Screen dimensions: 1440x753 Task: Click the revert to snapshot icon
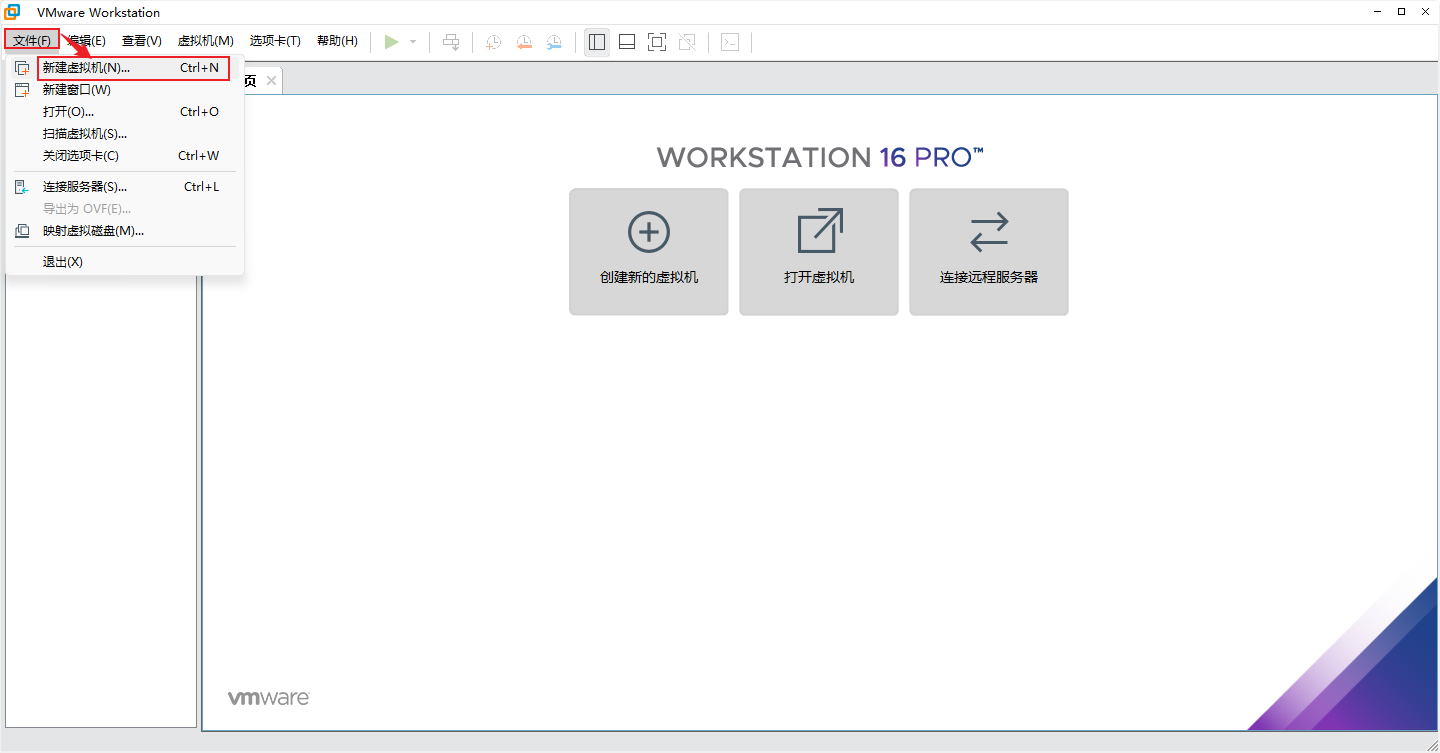point(524,42)
